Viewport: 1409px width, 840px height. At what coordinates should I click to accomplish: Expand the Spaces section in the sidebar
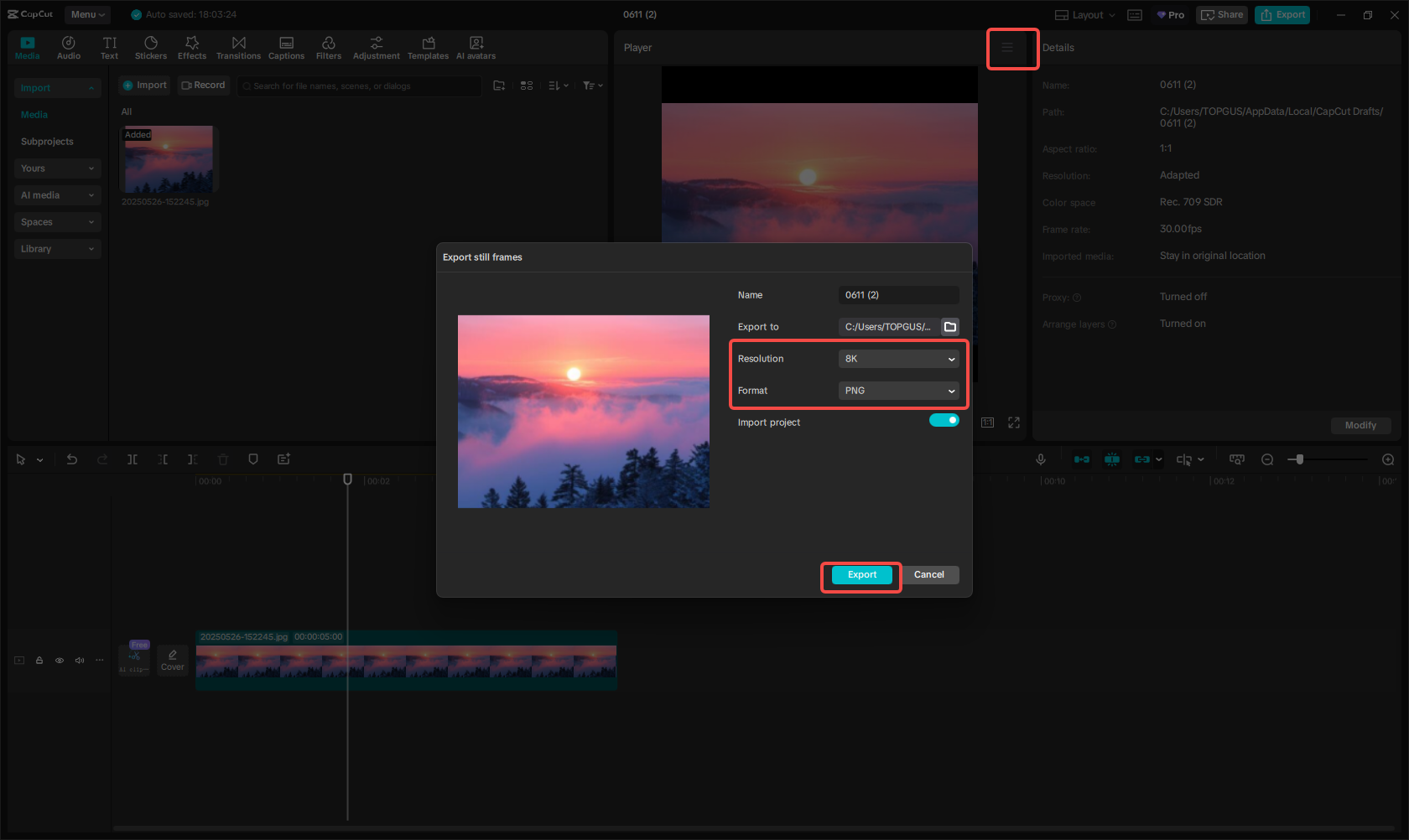(57, 221)
